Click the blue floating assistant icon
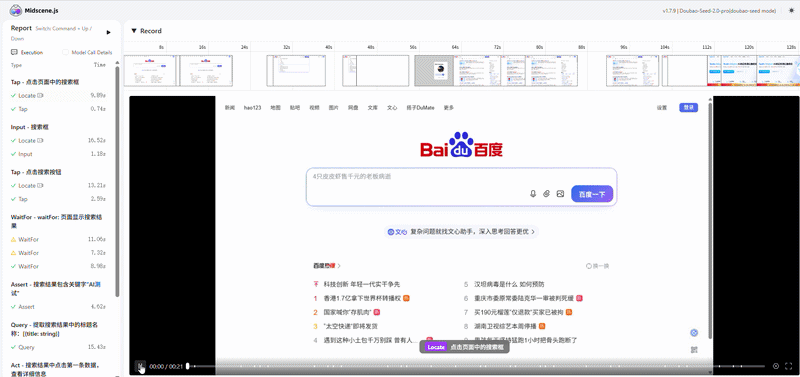800x377 pixels. [694, 333]
